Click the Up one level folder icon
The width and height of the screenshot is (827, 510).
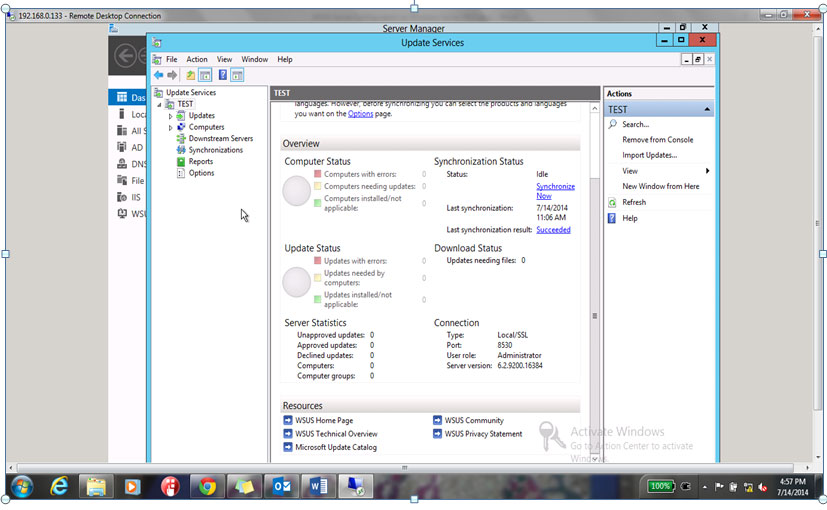click(x=190, y=75)
